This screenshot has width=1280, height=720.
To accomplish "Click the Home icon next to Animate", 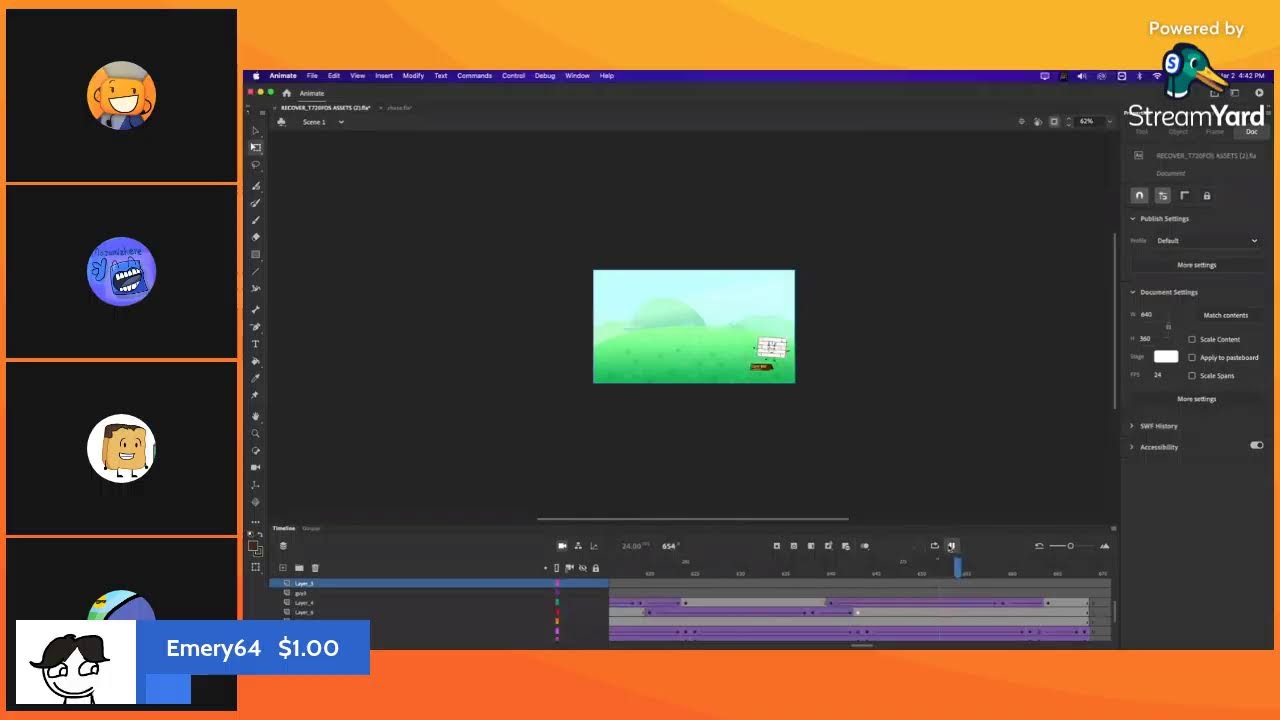I will pos(286,93).
